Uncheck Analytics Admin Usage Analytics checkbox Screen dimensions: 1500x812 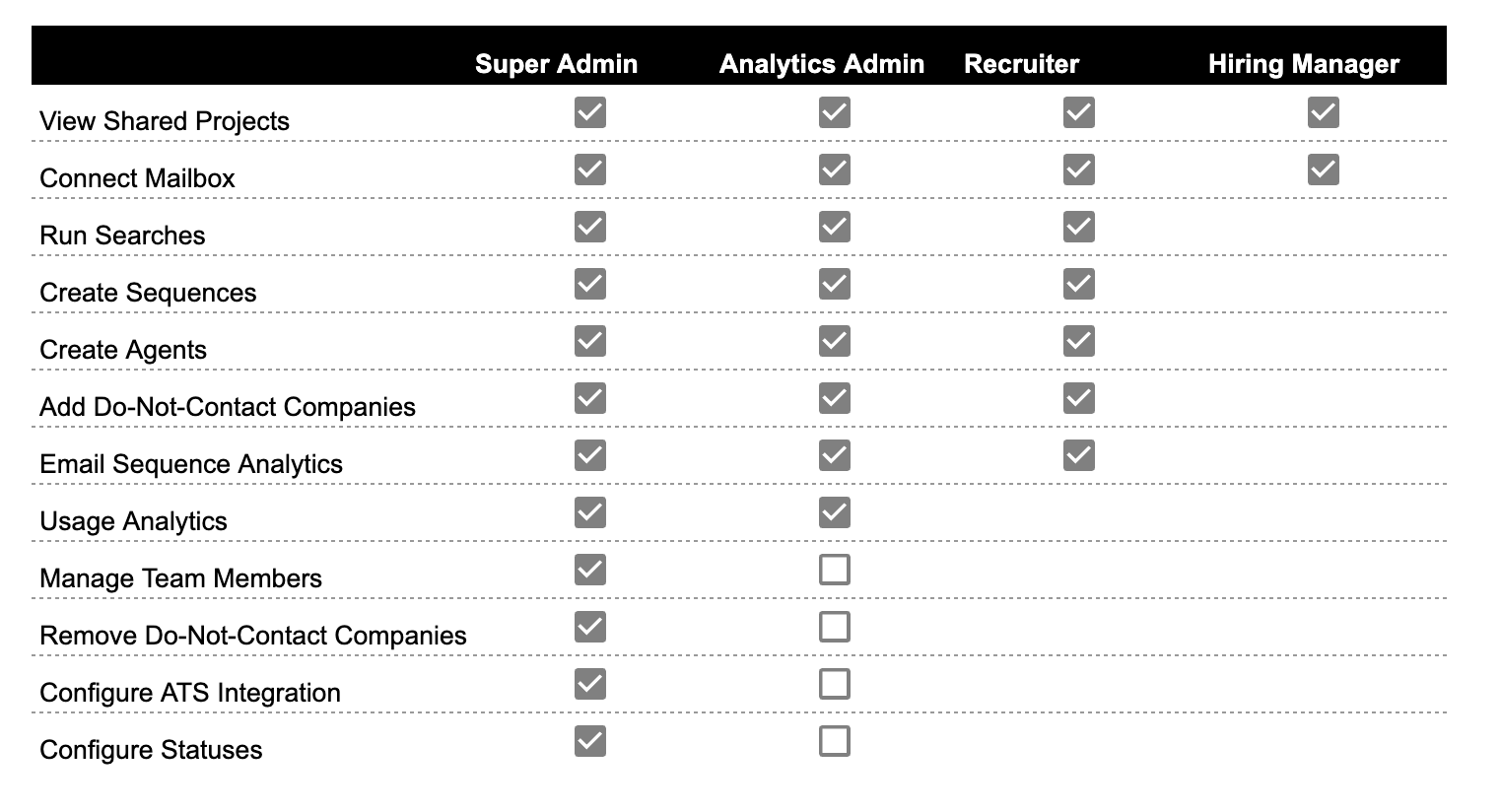tap(835, 512)
